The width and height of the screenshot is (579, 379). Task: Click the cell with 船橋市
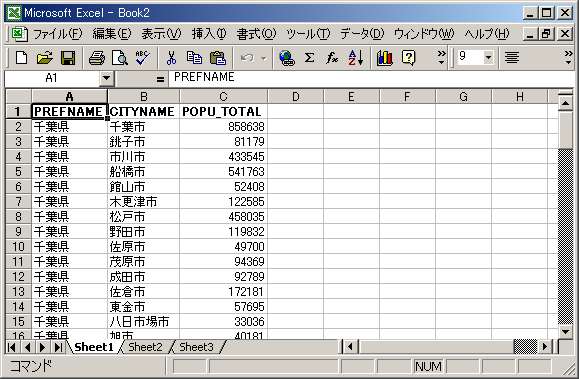coord(143,171)
